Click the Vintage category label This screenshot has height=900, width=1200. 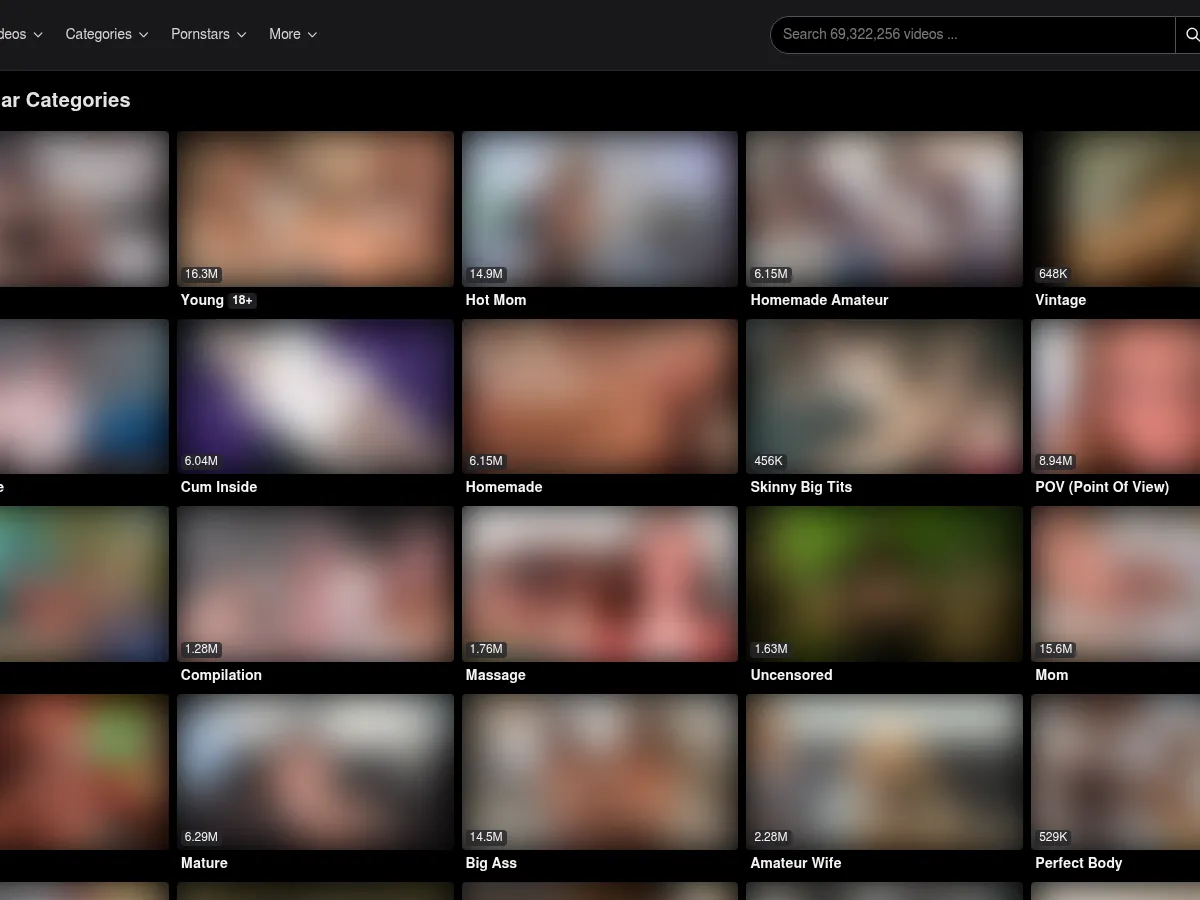click(x=1060, y=300)
